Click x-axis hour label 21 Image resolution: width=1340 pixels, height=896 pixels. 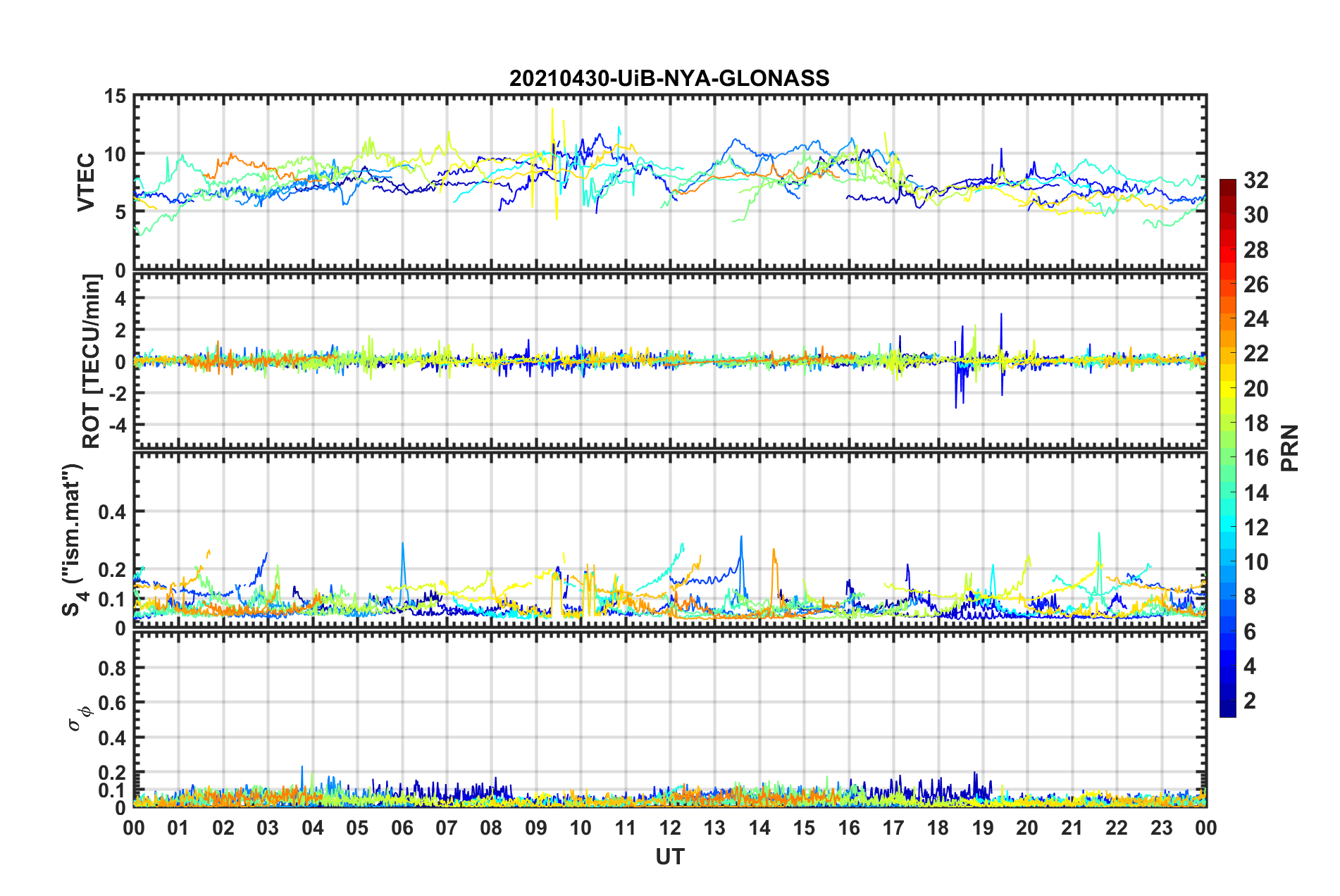click(1072, 828)
